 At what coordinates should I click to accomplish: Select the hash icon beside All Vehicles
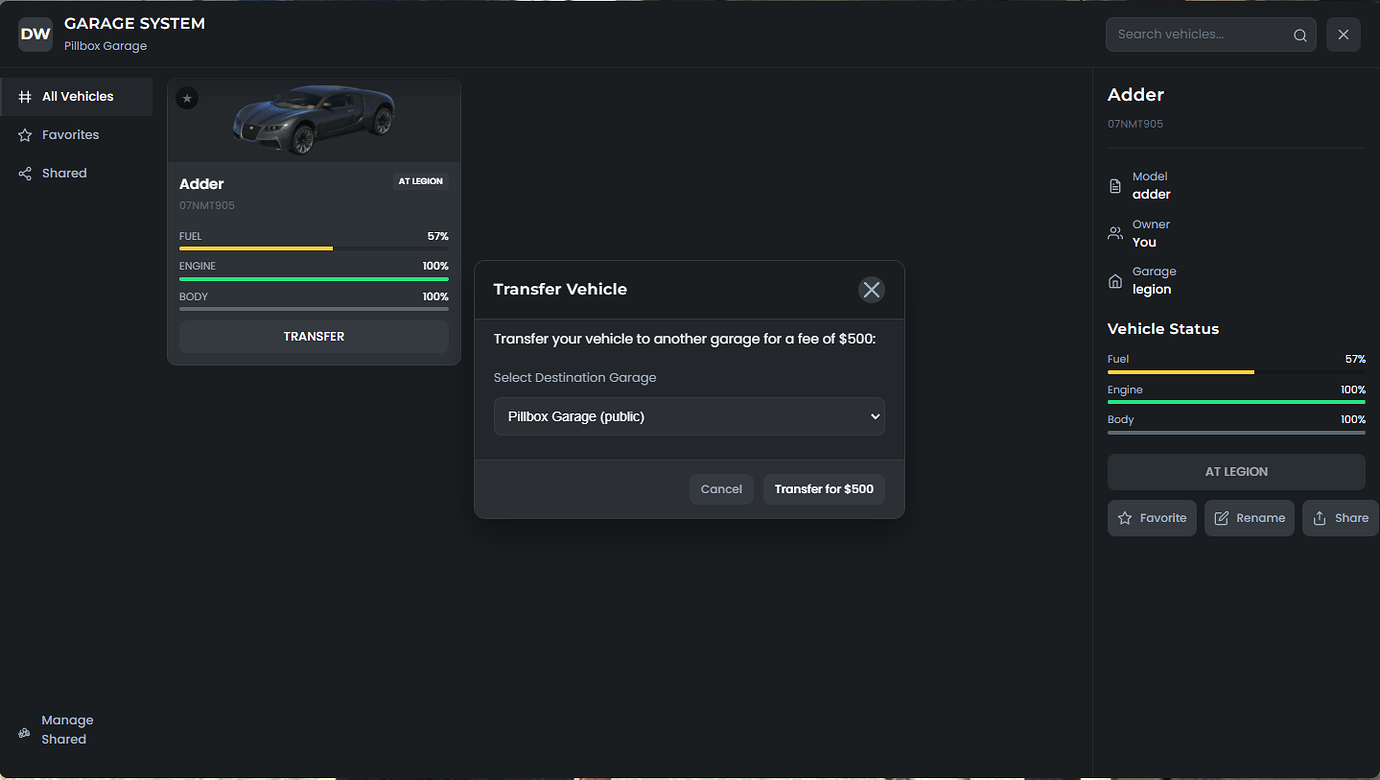click(24, 96)
